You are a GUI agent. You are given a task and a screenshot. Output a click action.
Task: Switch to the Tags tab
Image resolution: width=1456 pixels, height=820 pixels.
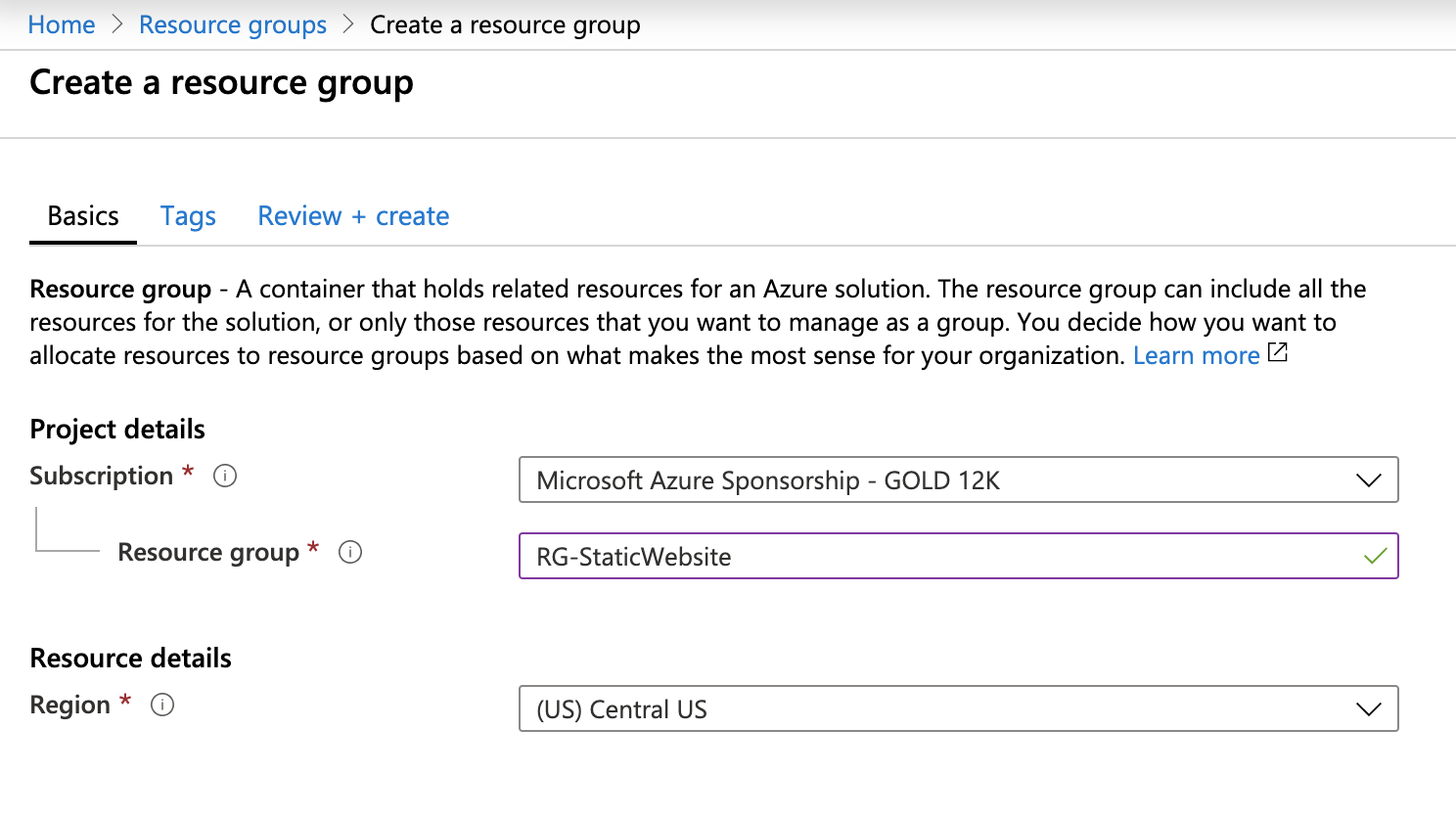point(188,215)
